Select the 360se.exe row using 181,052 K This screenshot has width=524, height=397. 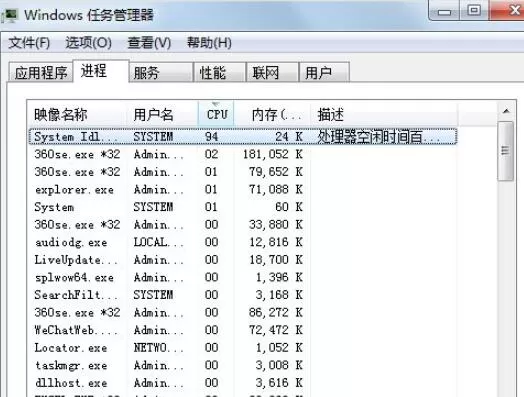tap(243, 154)
